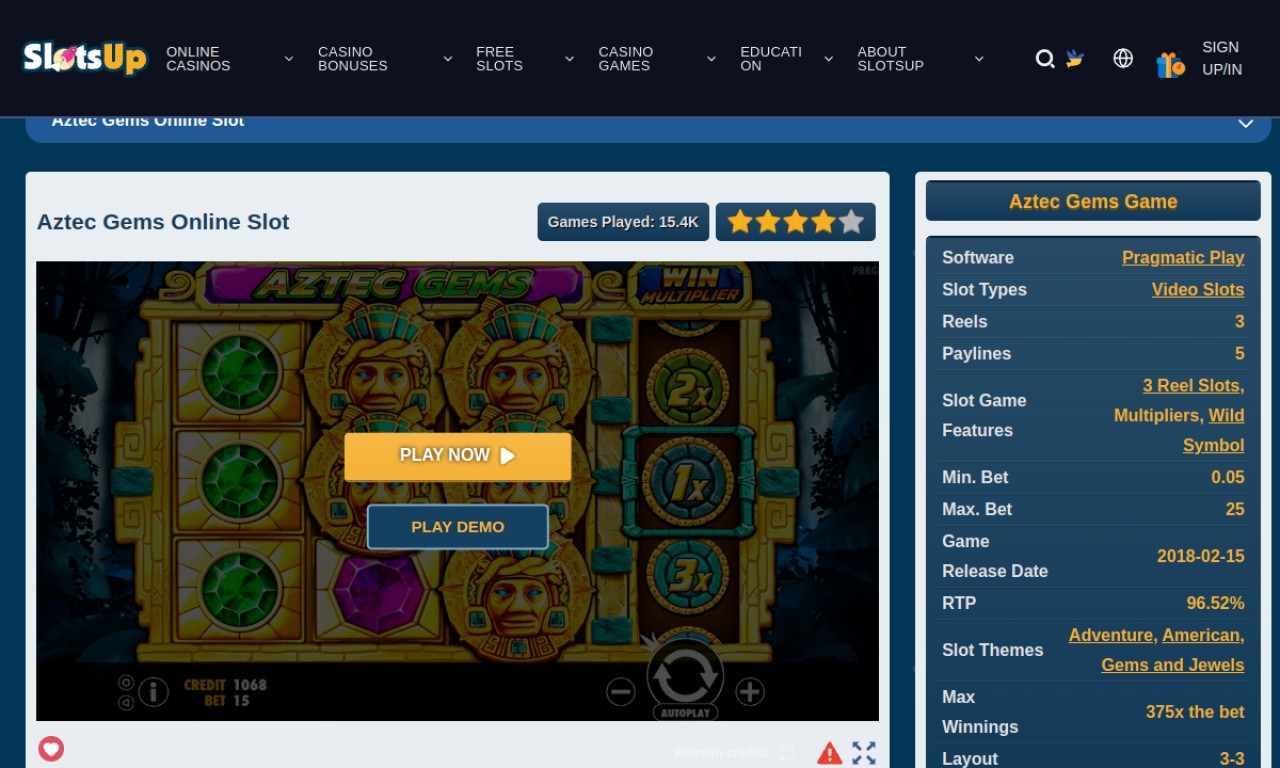Toggle game sound speaker icon
1280x768 pixels.
click(x=126, y=702)
